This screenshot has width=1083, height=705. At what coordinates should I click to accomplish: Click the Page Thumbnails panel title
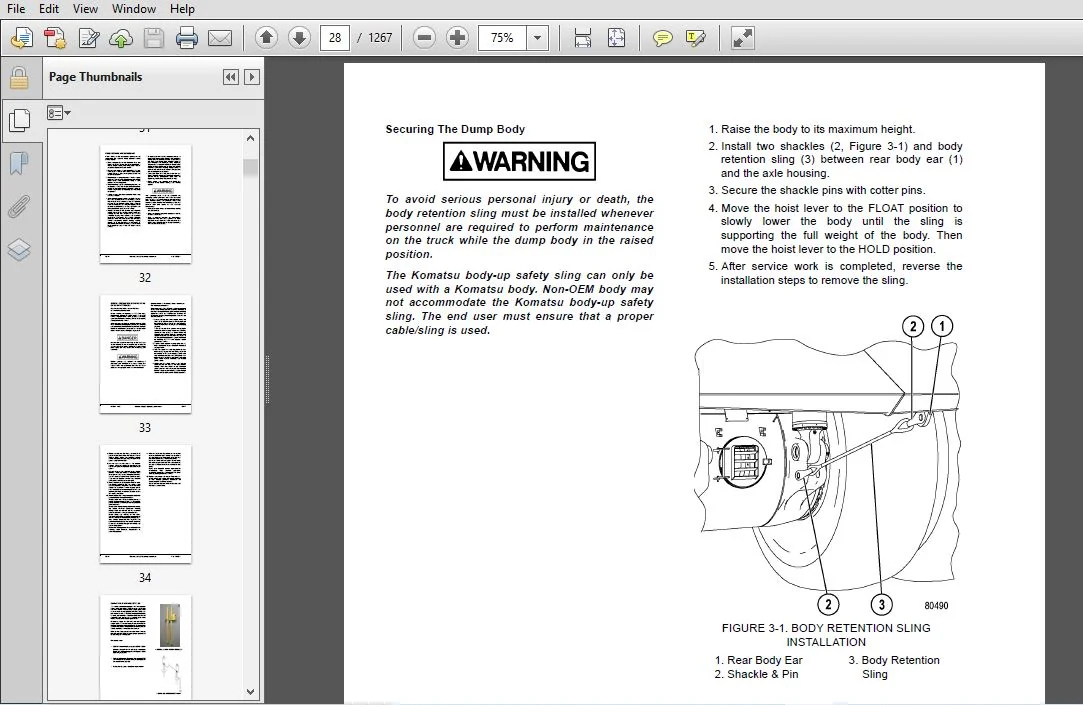(x=95, y=77)
